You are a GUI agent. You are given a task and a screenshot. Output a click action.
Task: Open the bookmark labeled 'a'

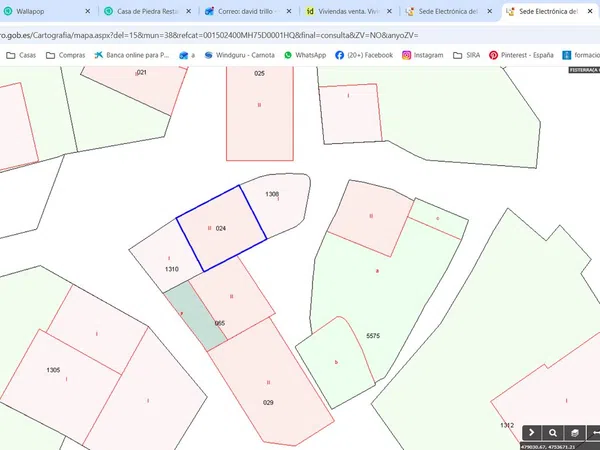point(187,55)
